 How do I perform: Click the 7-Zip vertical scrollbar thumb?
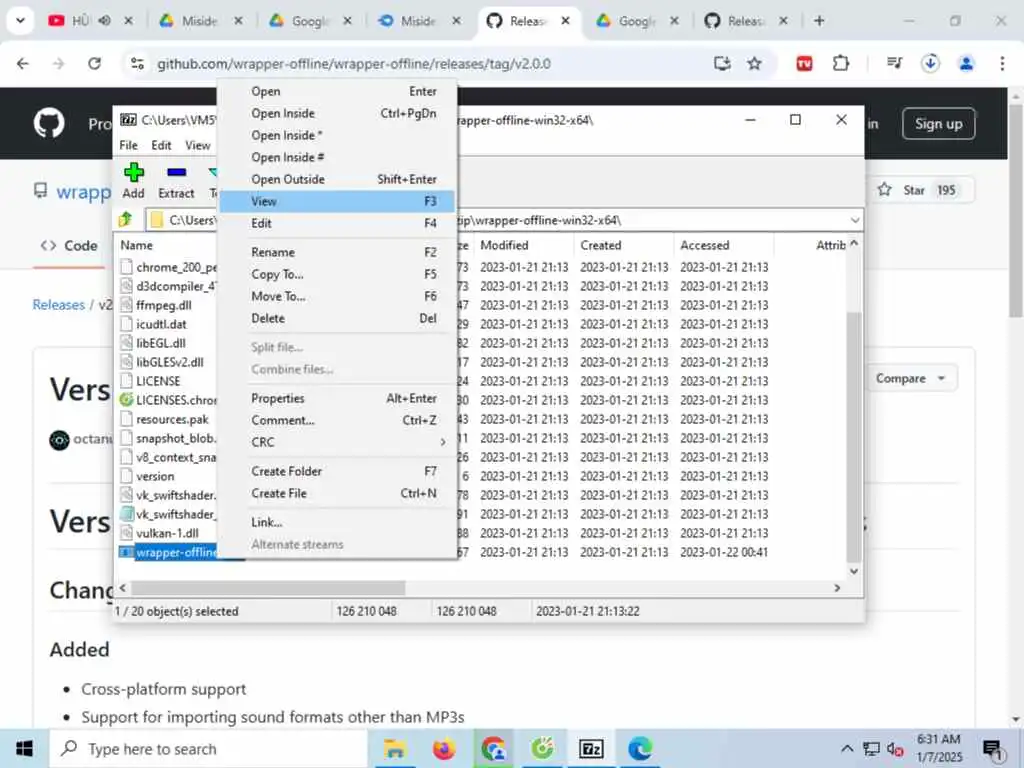point(854,436)
